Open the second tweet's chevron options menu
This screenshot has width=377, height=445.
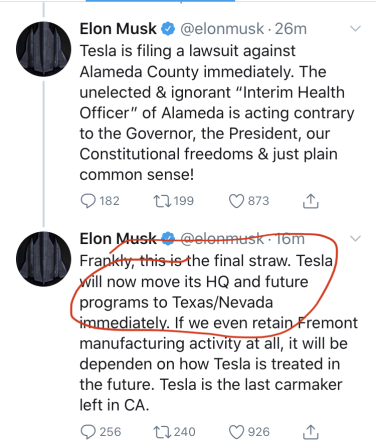pos(356,239)
